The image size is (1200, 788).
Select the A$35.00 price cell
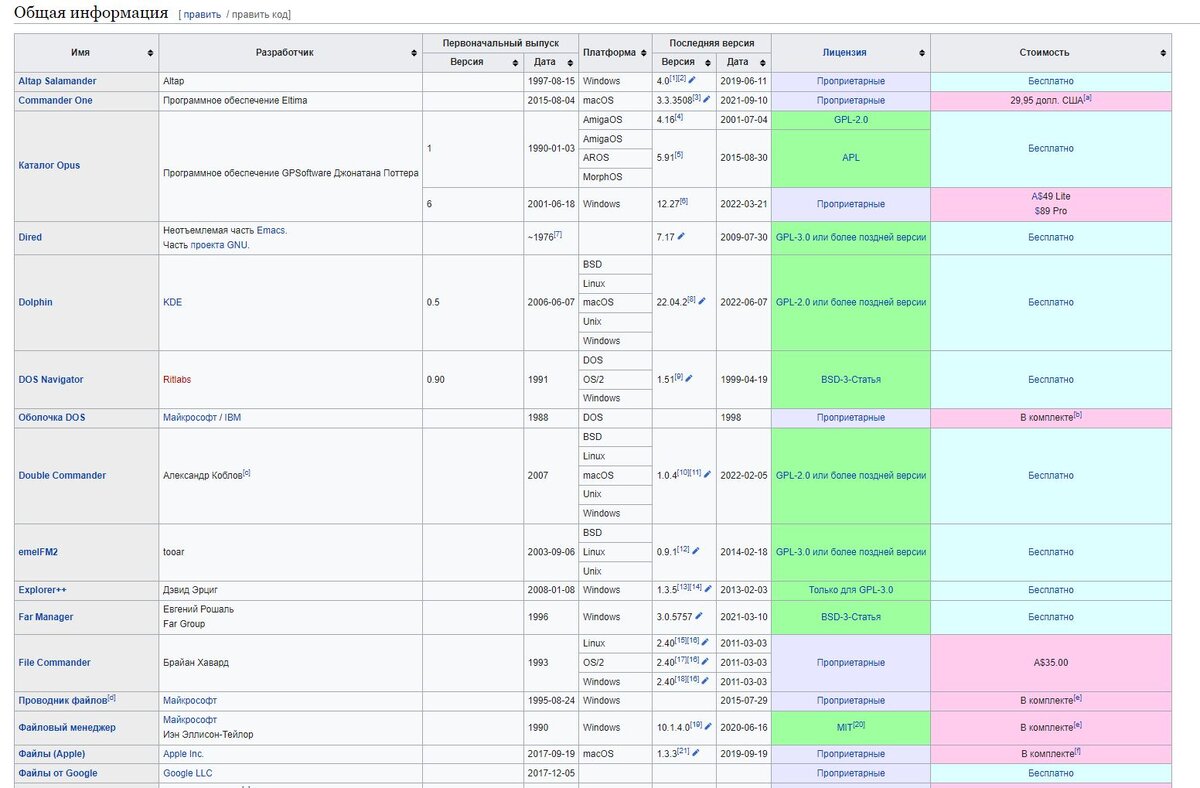point(1050,662)
